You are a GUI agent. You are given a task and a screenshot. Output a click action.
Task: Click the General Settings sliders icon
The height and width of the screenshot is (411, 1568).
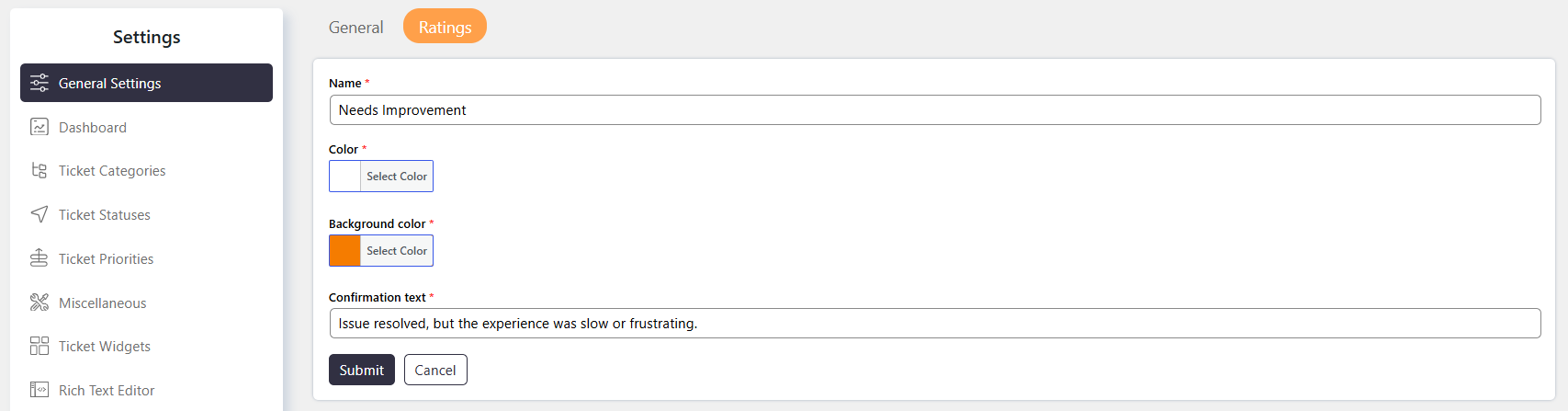pos(39,83)
